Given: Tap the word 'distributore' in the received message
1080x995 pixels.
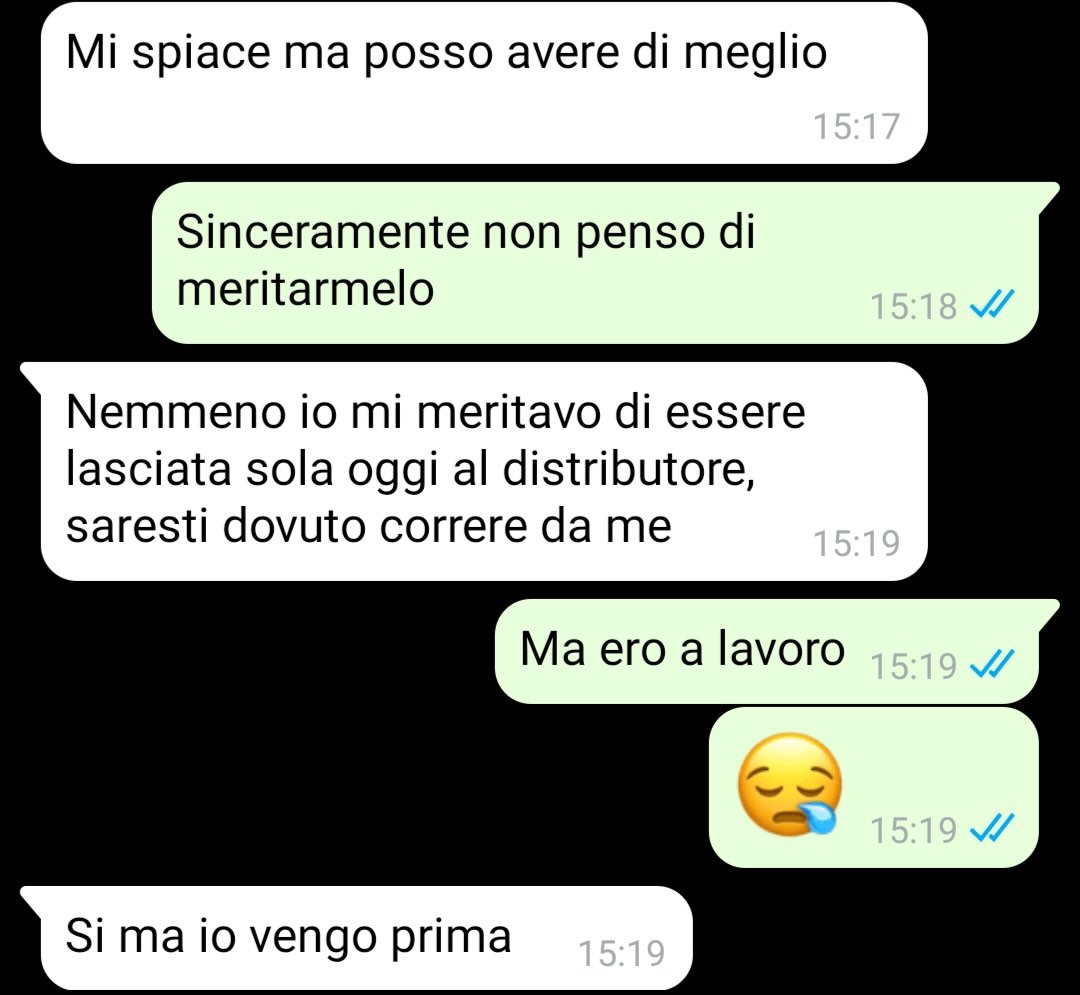Looking at the screenshot, I should [x=627, y=470].
